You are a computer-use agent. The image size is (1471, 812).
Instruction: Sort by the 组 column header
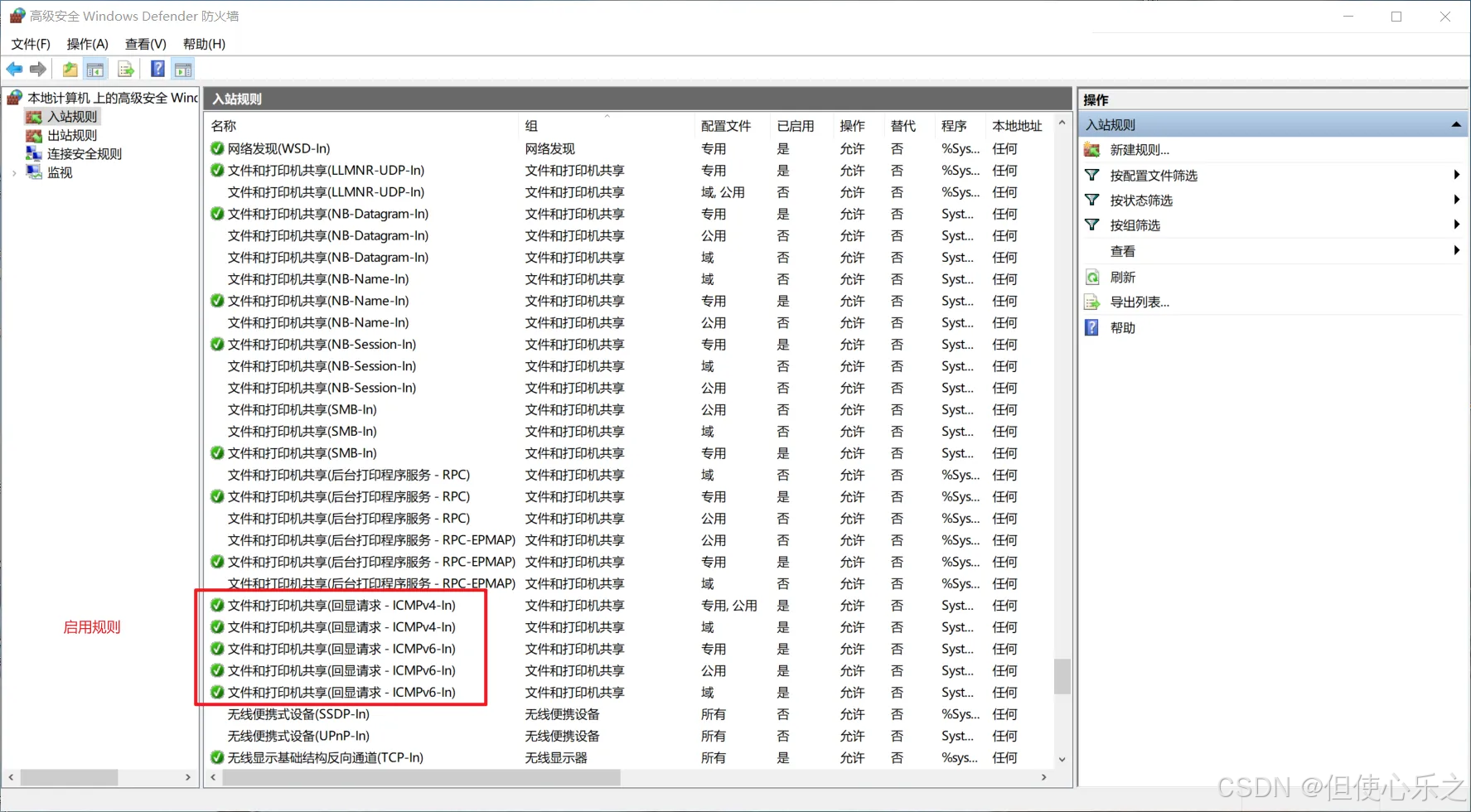click(607, 126)
